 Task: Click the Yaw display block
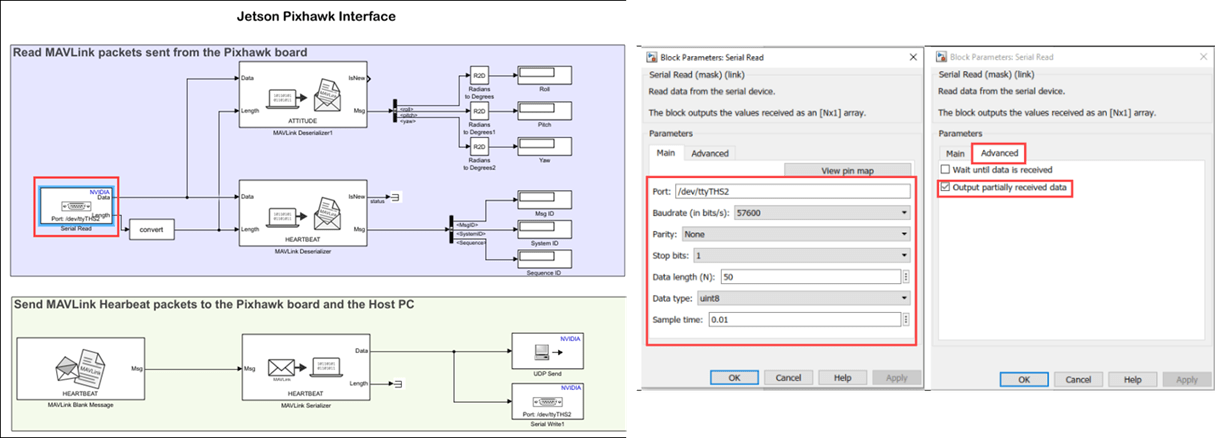tap(543, 147)
